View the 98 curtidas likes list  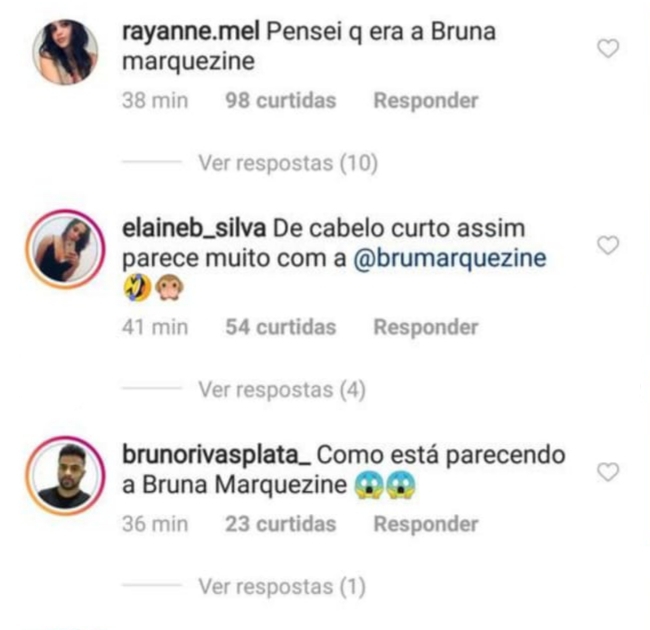click(281, 101)
